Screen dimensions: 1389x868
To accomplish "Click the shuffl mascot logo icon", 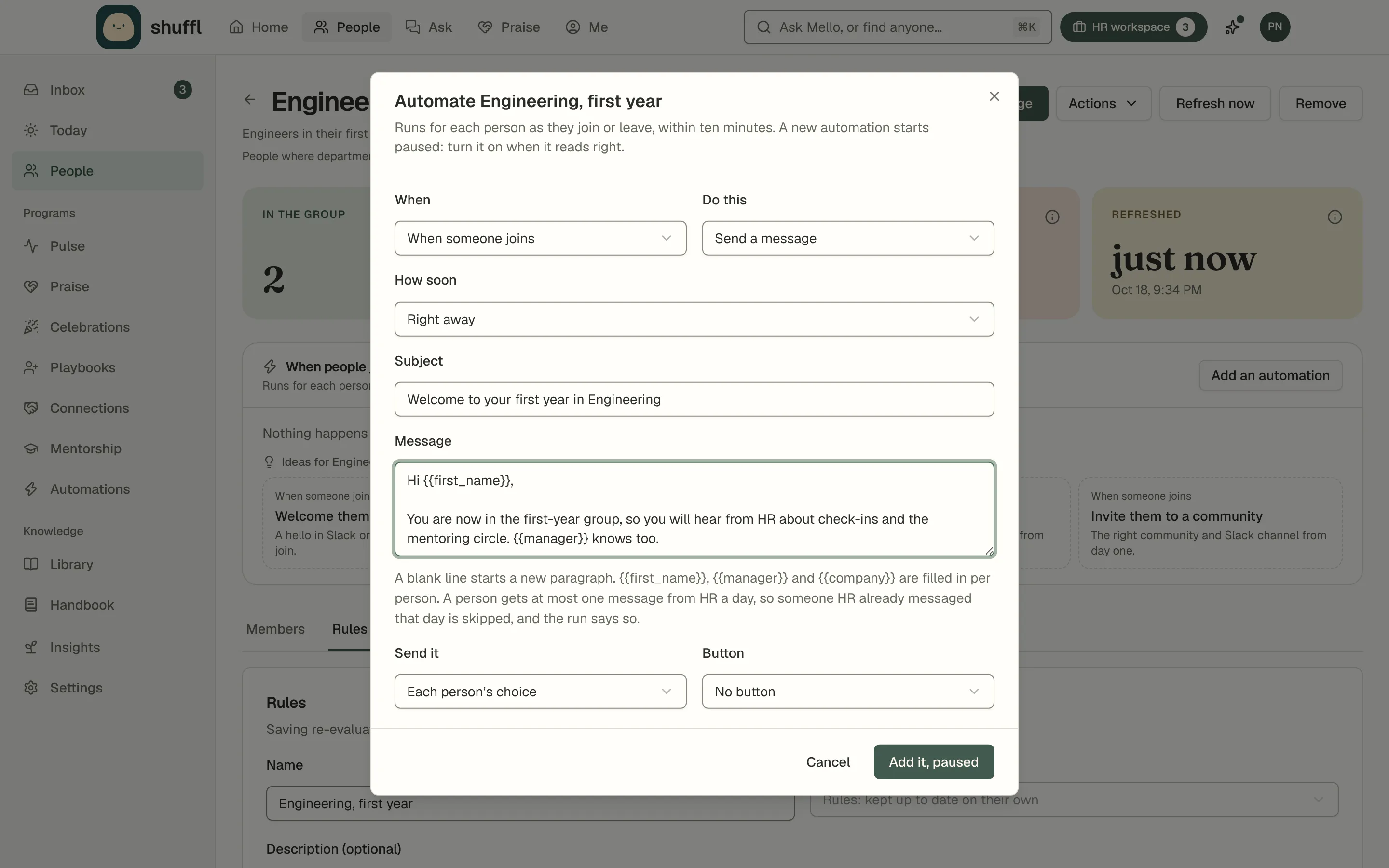I will [x=118, y=27].
